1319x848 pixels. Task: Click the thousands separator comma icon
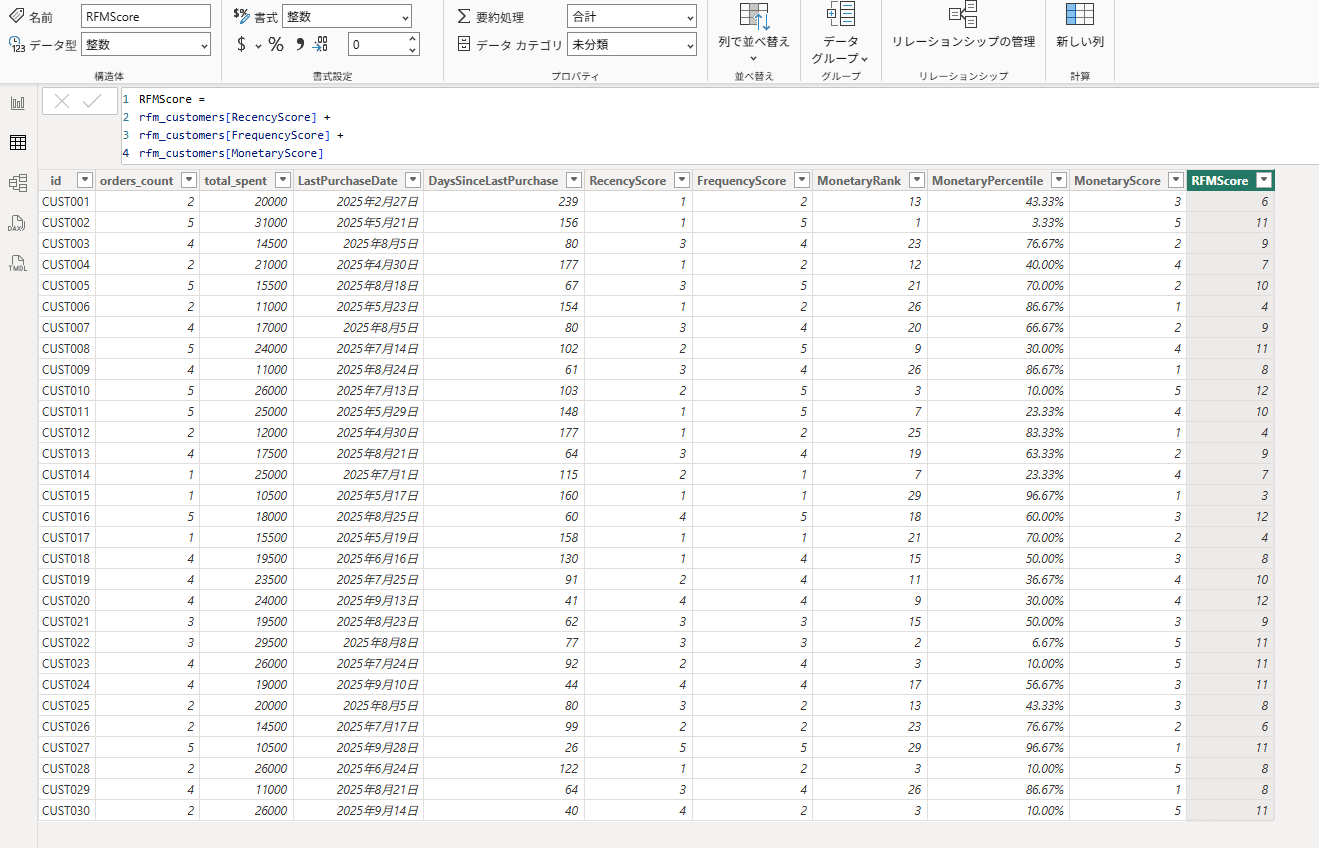[x=298, y=45]
